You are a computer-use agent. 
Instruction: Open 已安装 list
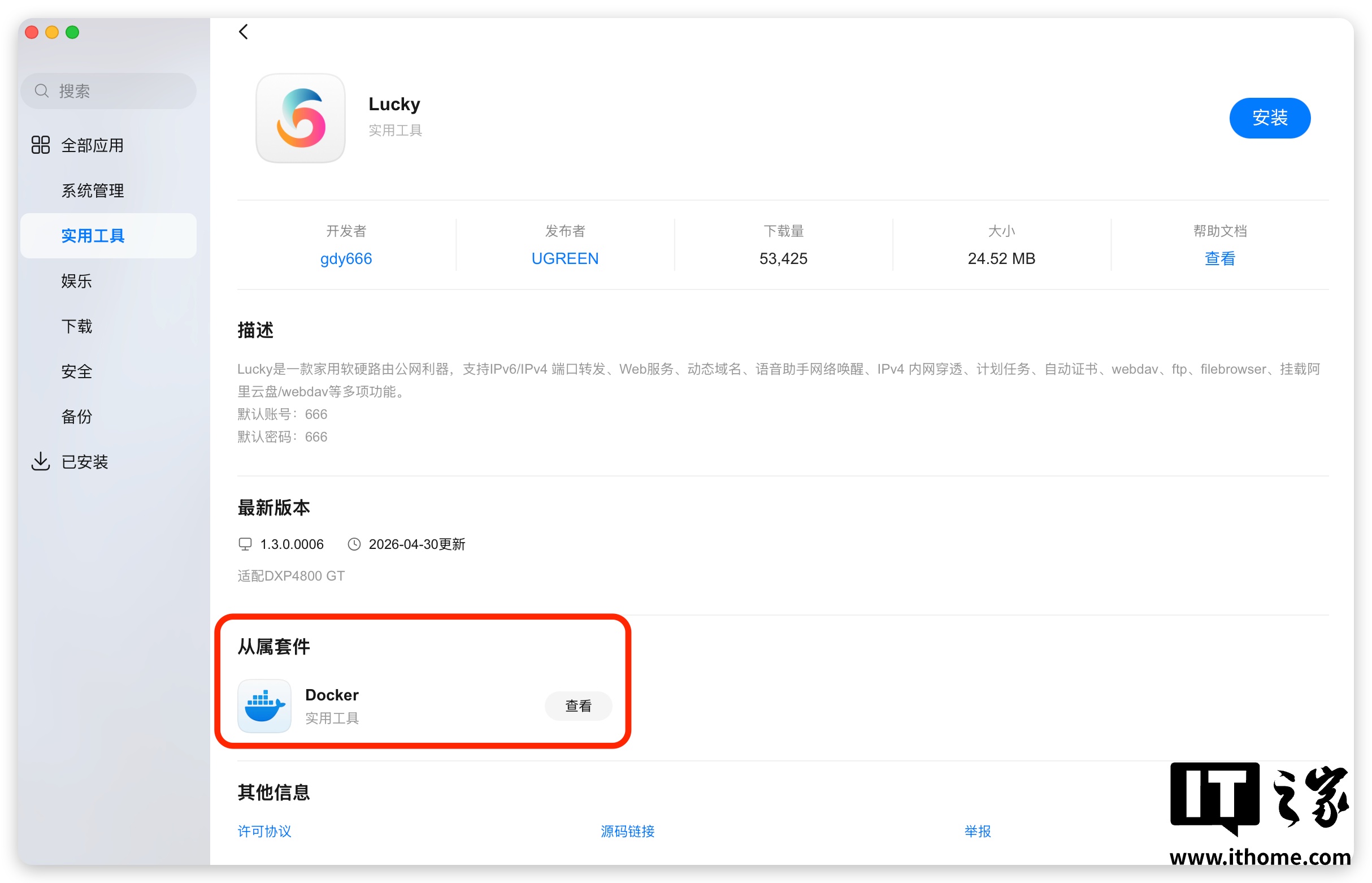[108, 461]
